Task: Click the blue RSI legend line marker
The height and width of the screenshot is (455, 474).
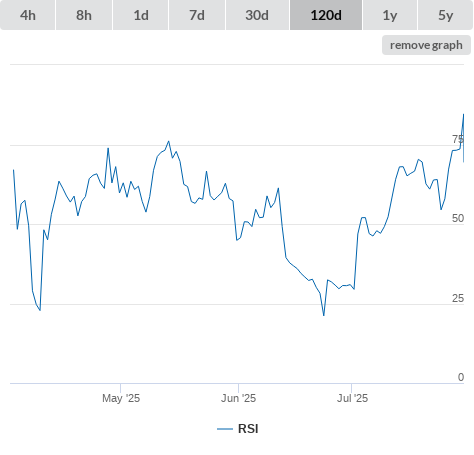Action: pos(225,429)
